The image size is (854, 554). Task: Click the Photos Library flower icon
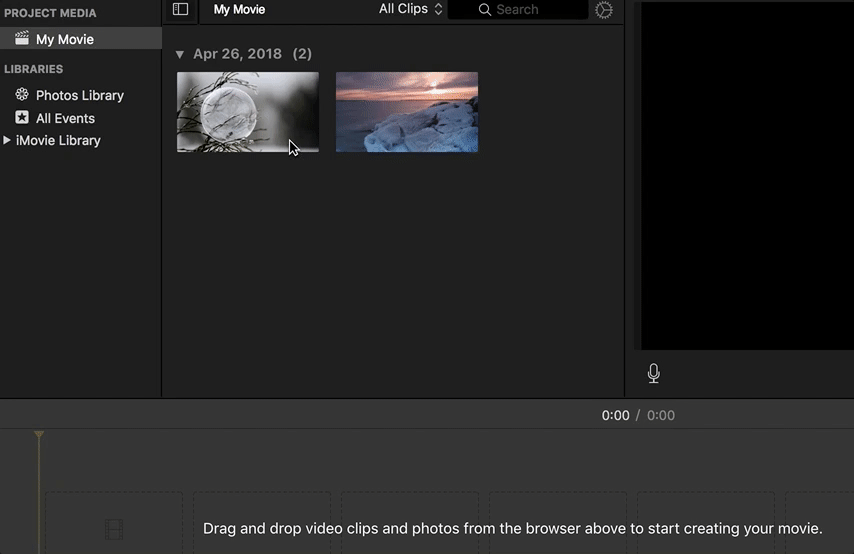pos(22,95)
